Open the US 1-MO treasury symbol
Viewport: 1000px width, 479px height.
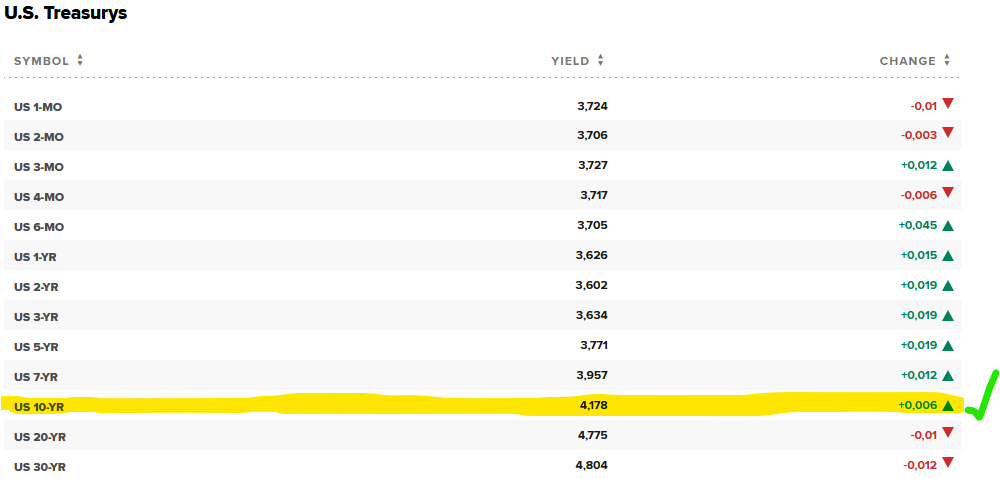click(x=40, y=107)
